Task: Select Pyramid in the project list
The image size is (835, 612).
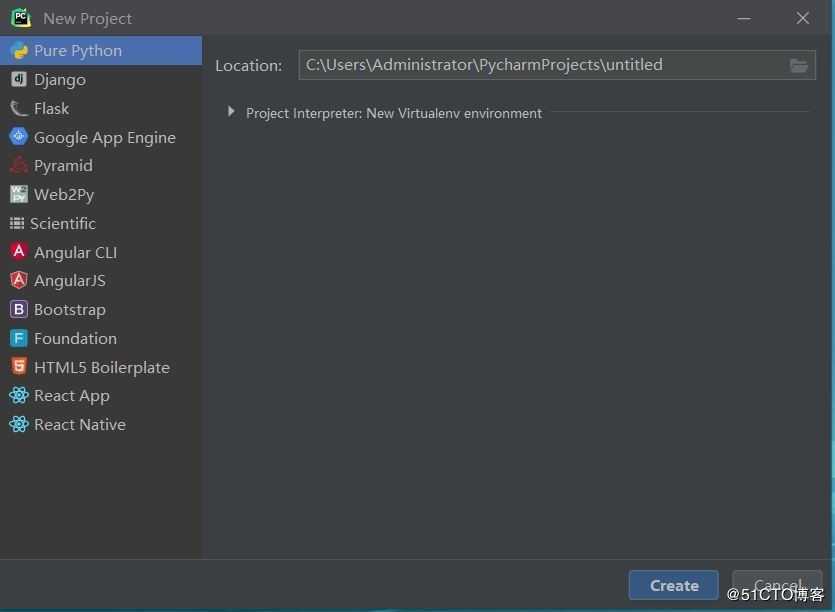Action: pyautogui.click(x=101, y=166)
